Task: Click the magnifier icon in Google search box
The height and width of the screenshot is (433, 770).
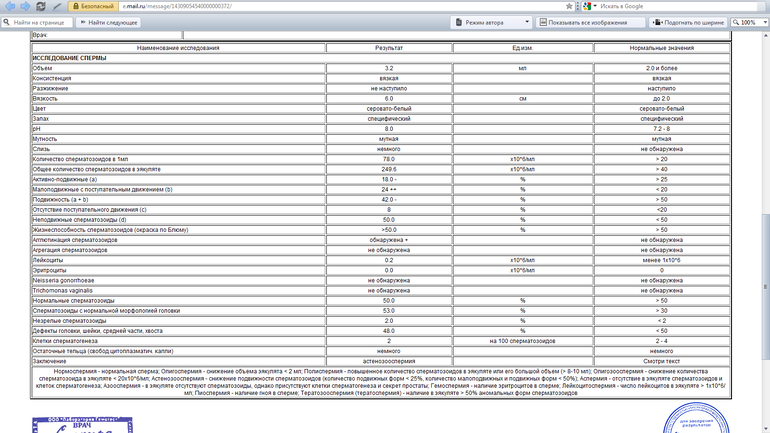Action: click(x=762, y=6)
